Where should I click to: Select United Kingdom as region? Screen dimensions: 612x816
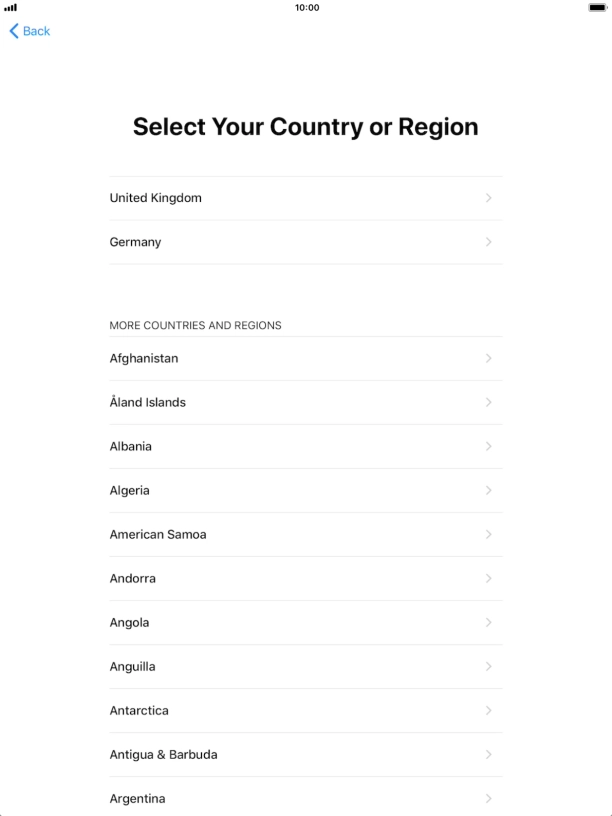(x=156, y=198)
